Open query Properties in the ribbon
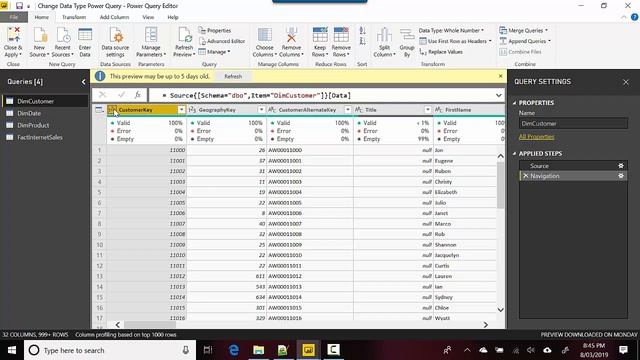The width and height of the screenshot is (640, 360). click(x=215, y=31)
